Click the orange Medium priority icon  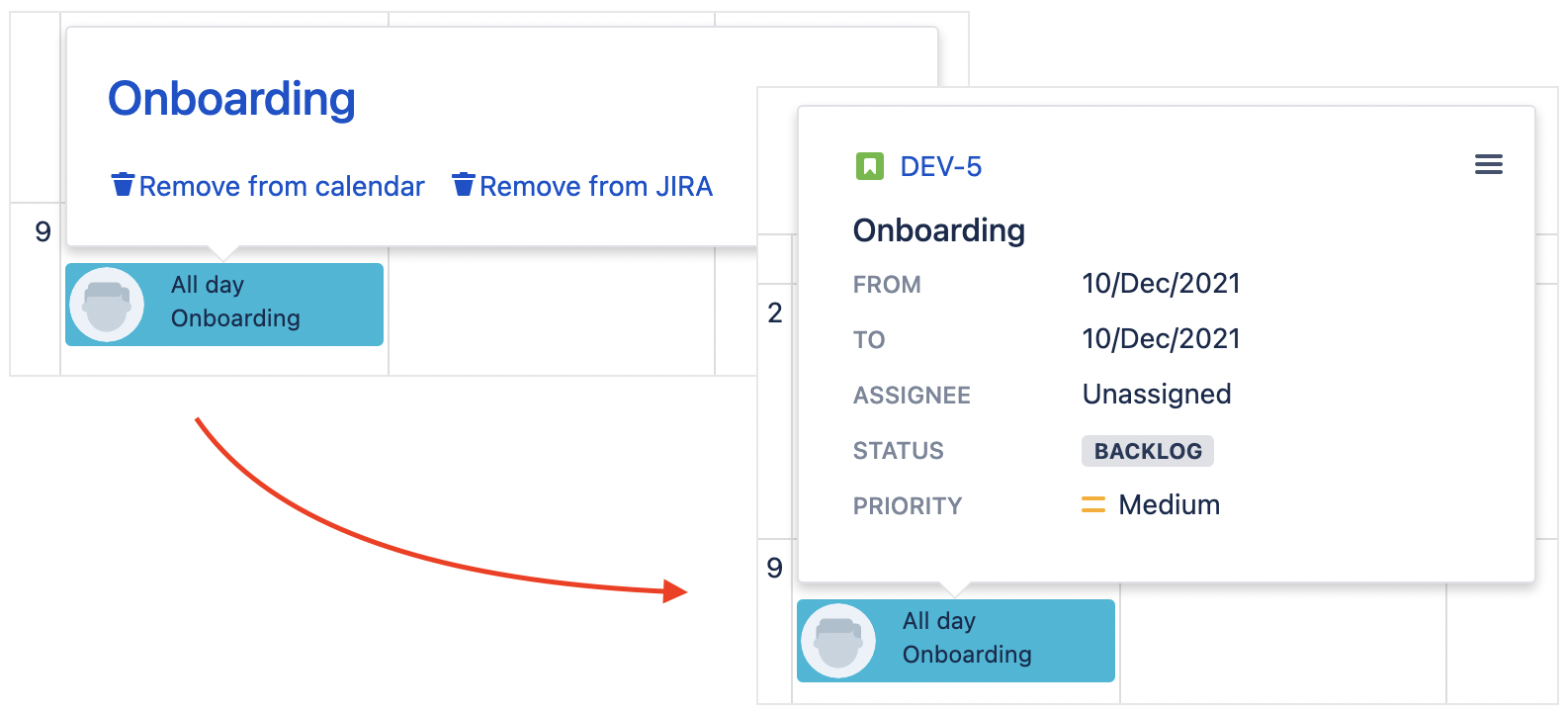point(1092,505)
